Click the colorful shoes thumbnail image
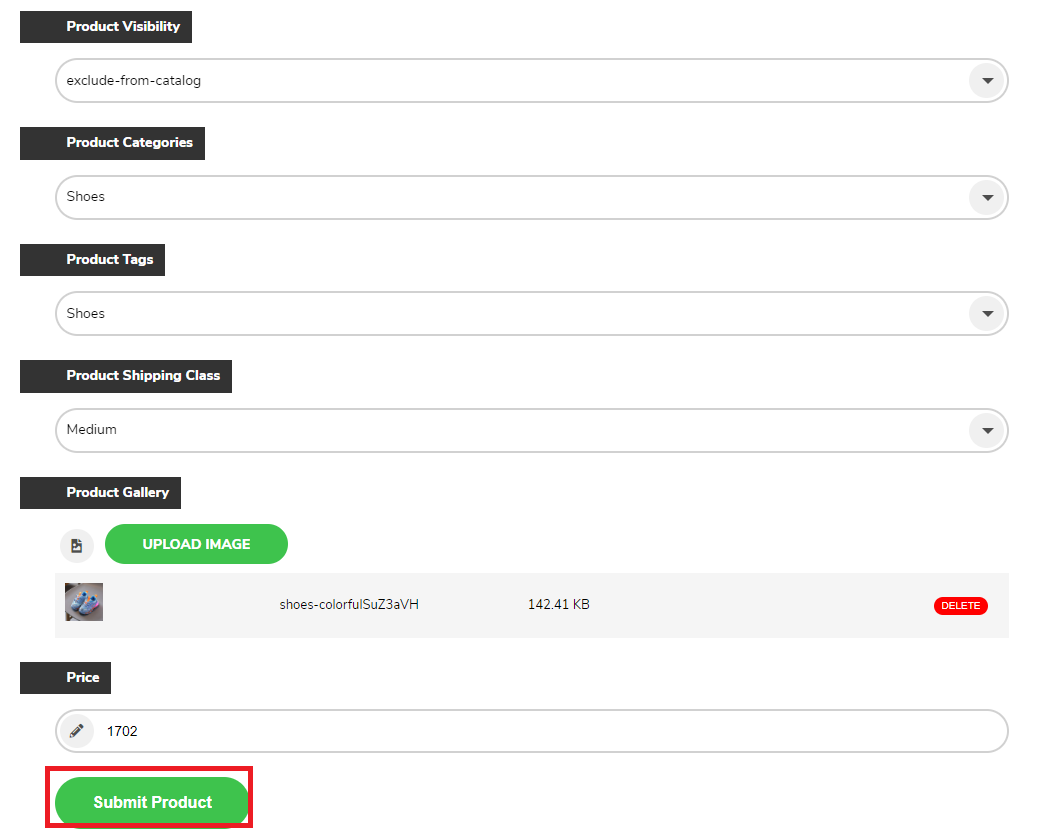Viewport: 1048px width, 831px height. pos(84,602)
